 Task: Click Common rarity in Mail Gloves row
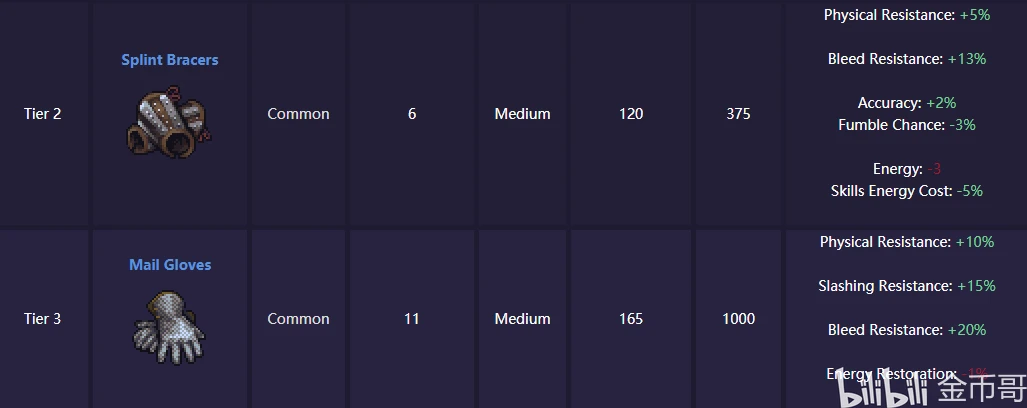pyautogui.click(x=298, y=319)
